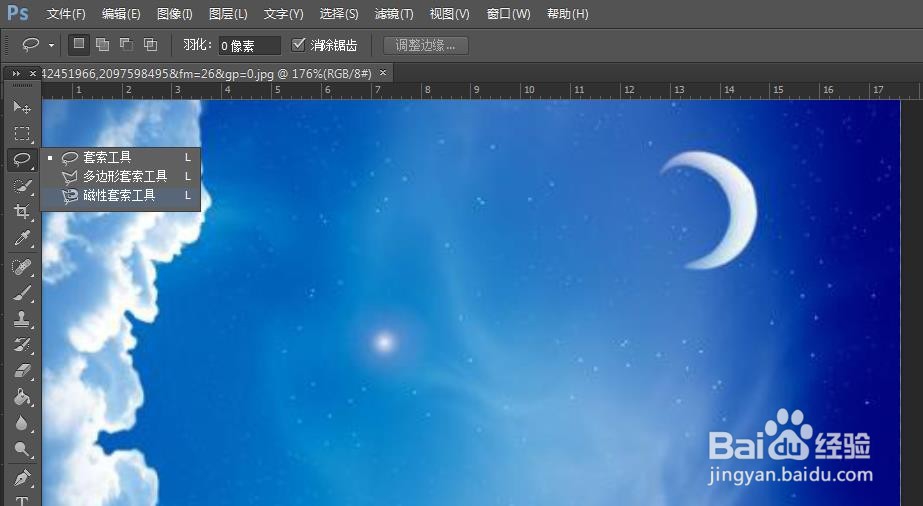Close the jpg document tab
The image size is (923, 506).
click(383, 73)
